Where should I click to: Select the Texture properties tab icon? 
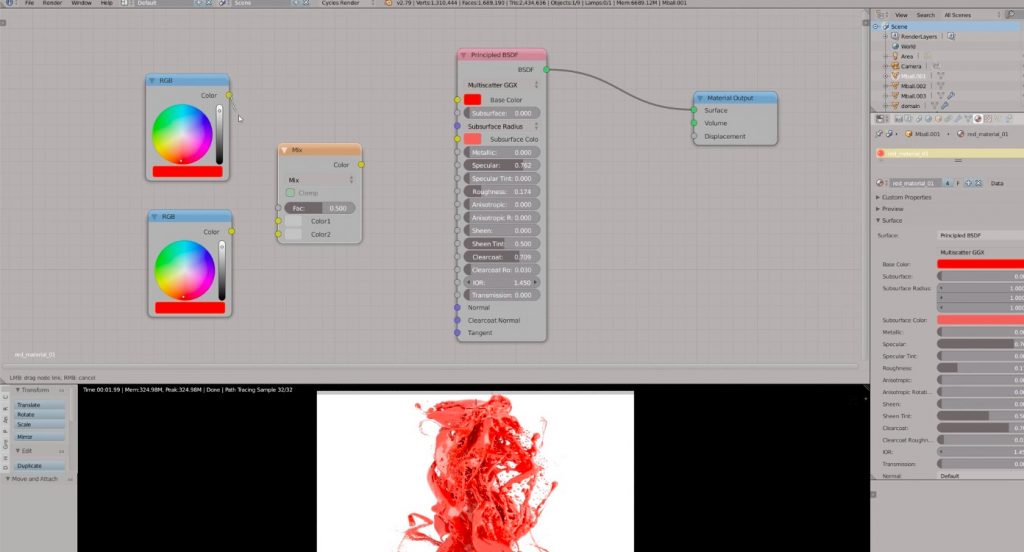tap(987, 119)
